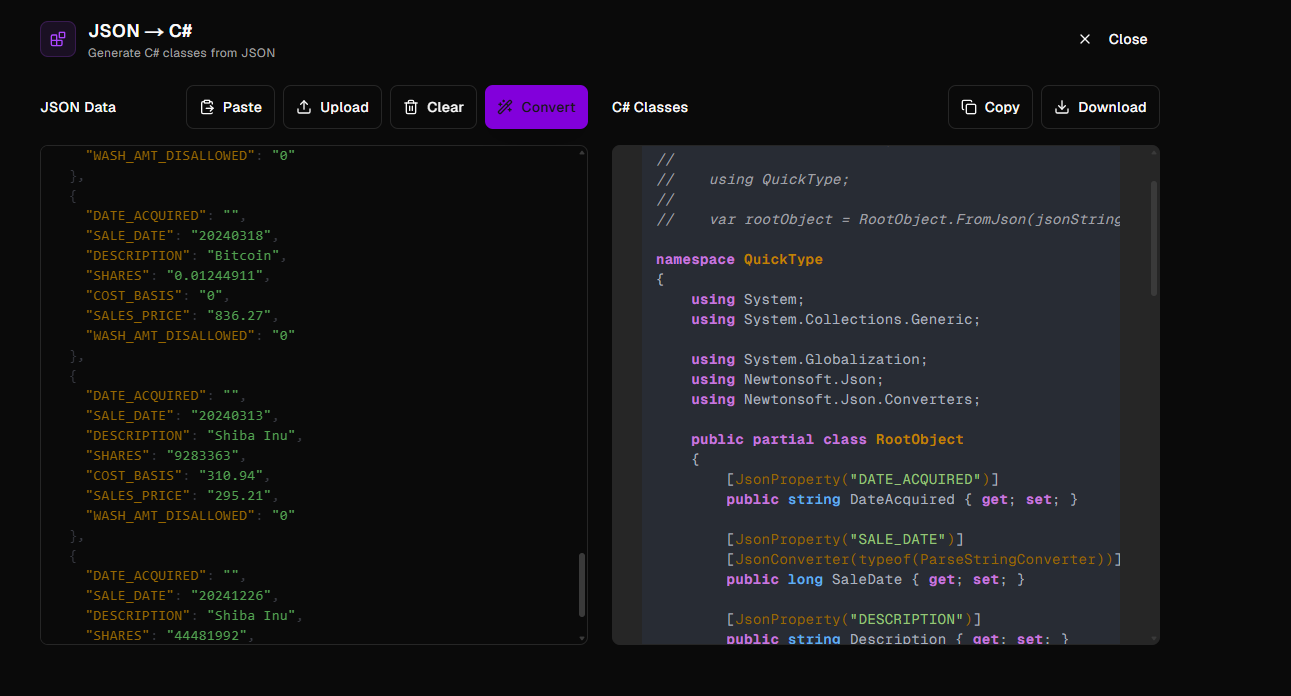Image resolution: width=1291 pixels, height=696 pixels.
Task: Click the "using QuickType;" comment line
Action: tap(753, 179)
